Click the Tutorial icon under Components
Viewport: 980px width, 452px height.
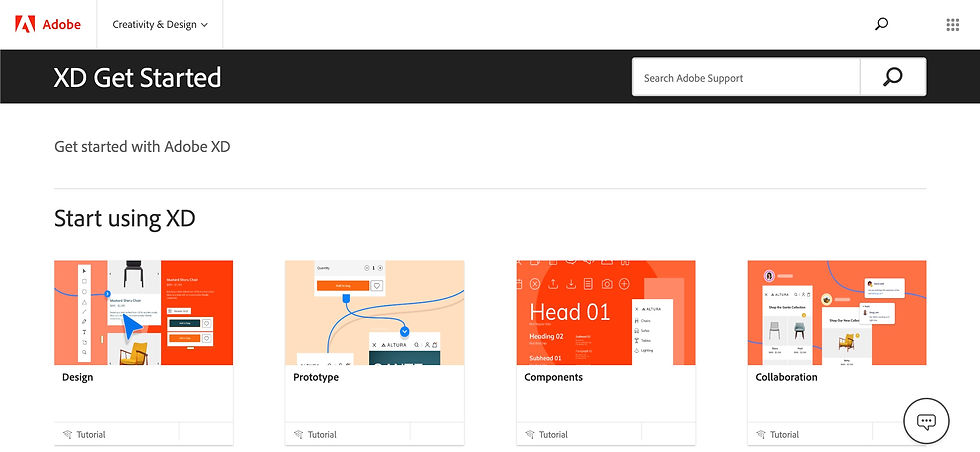point(530,434)
